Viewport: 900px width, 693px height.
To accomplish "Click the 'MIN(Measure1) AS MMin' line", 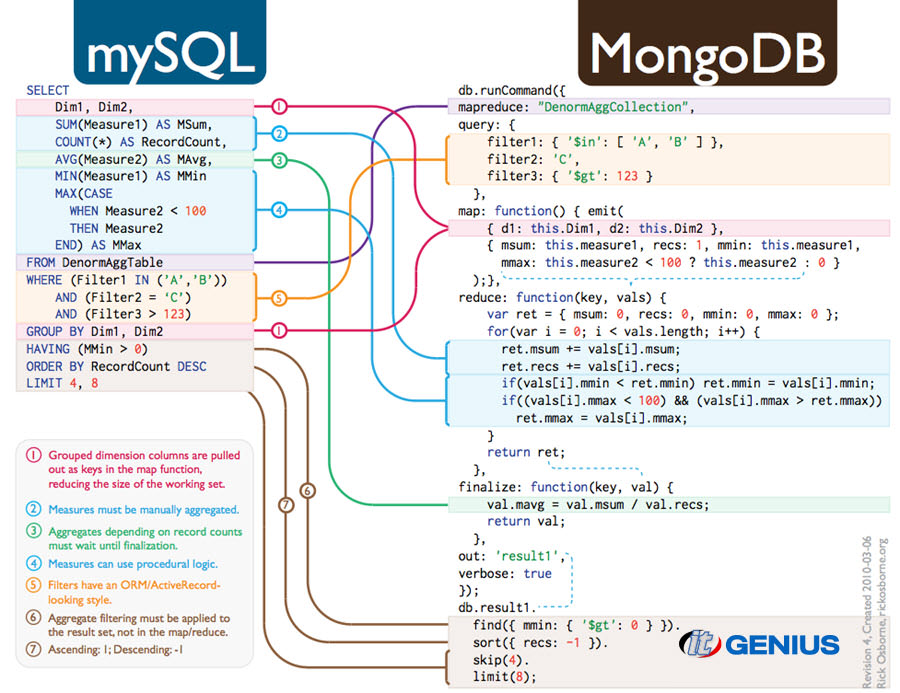I will coord(130,176).
